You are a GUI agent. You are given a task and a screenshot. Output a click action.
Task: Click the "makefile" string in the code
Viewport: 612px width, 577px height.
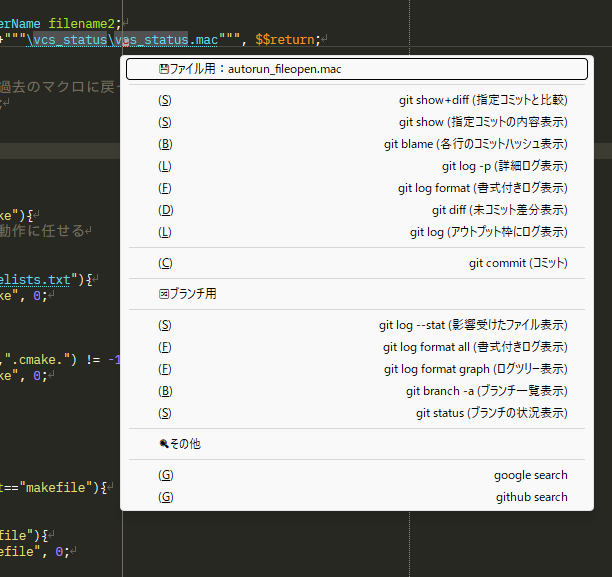tap(55, 488)
